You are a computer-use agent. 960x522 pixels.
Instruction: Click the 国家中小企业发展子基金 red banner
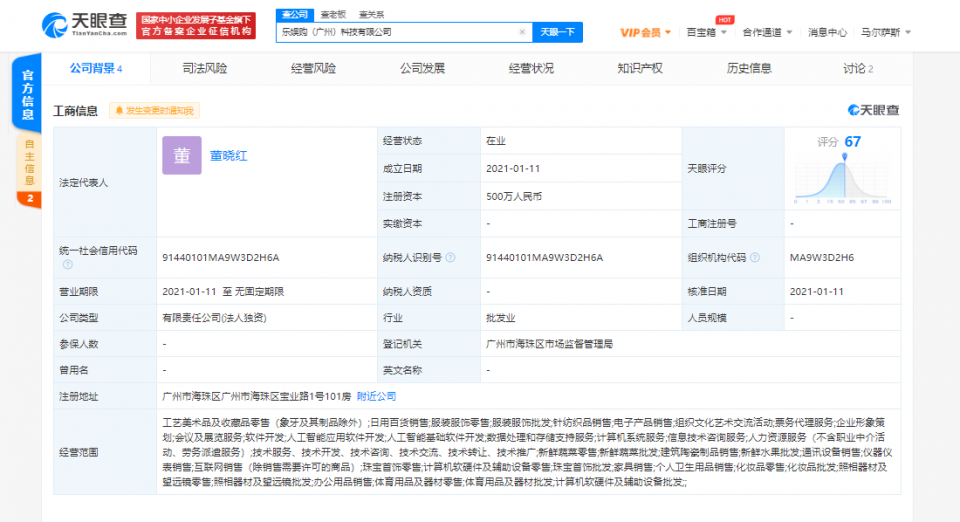click(x=196, y=26)
